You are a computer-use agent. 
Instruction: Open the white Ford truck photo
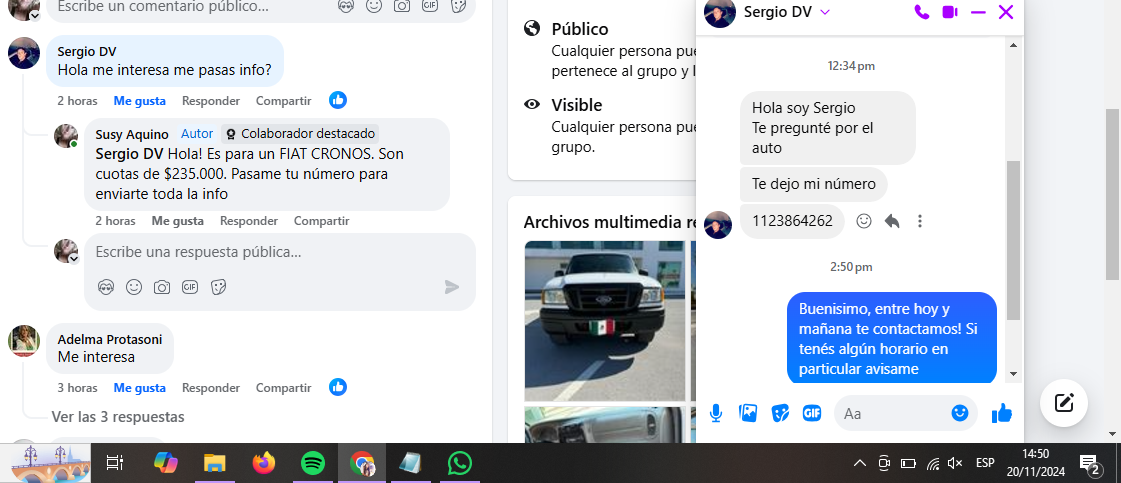point(605,321)
